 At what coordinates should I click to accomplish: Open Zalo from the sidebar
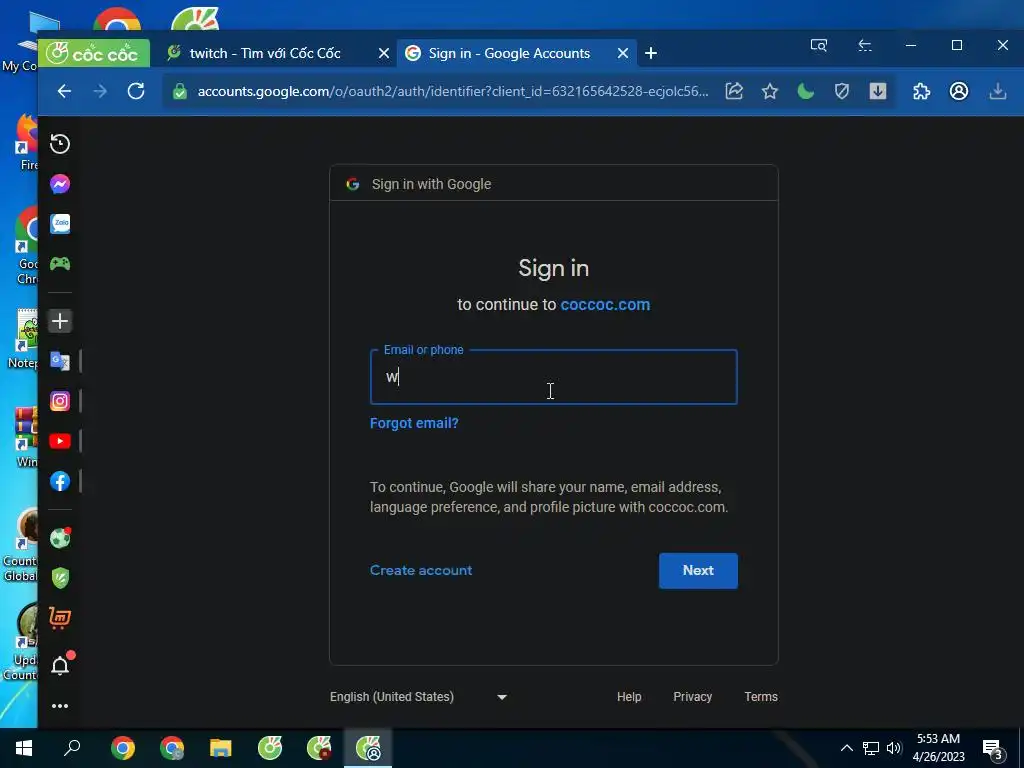pyautogui.click(x=60, y=224)
